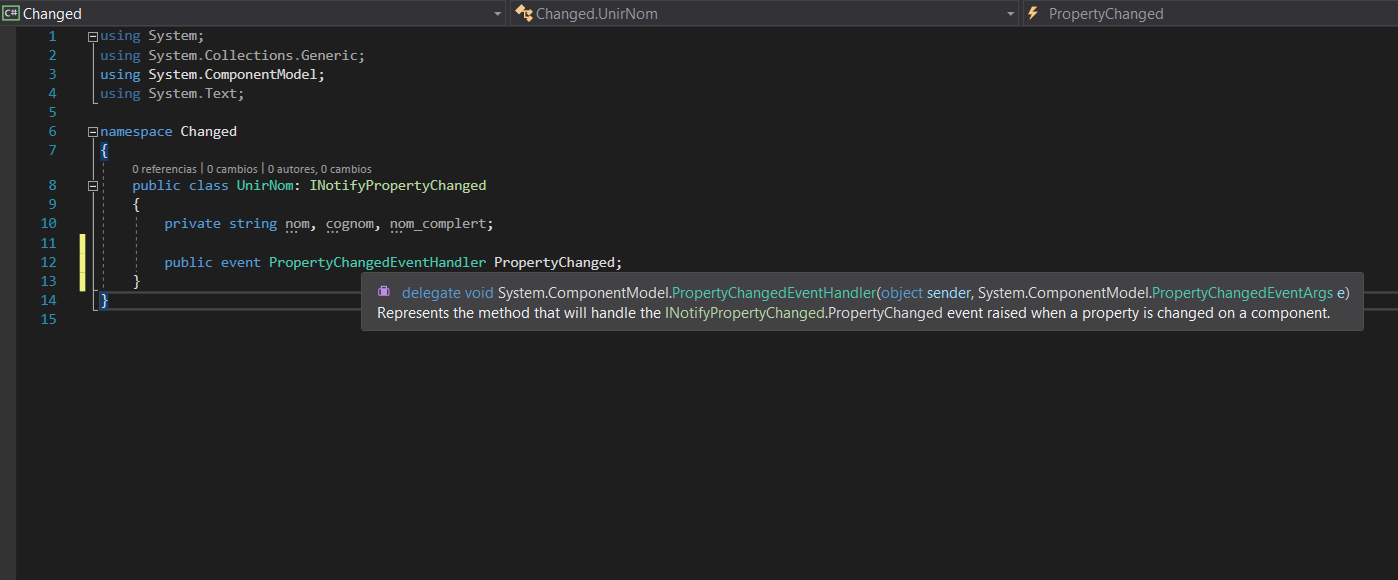1398x580 pixels.
Task: Open the Changed project dropdown
Action: click(498, 14)
